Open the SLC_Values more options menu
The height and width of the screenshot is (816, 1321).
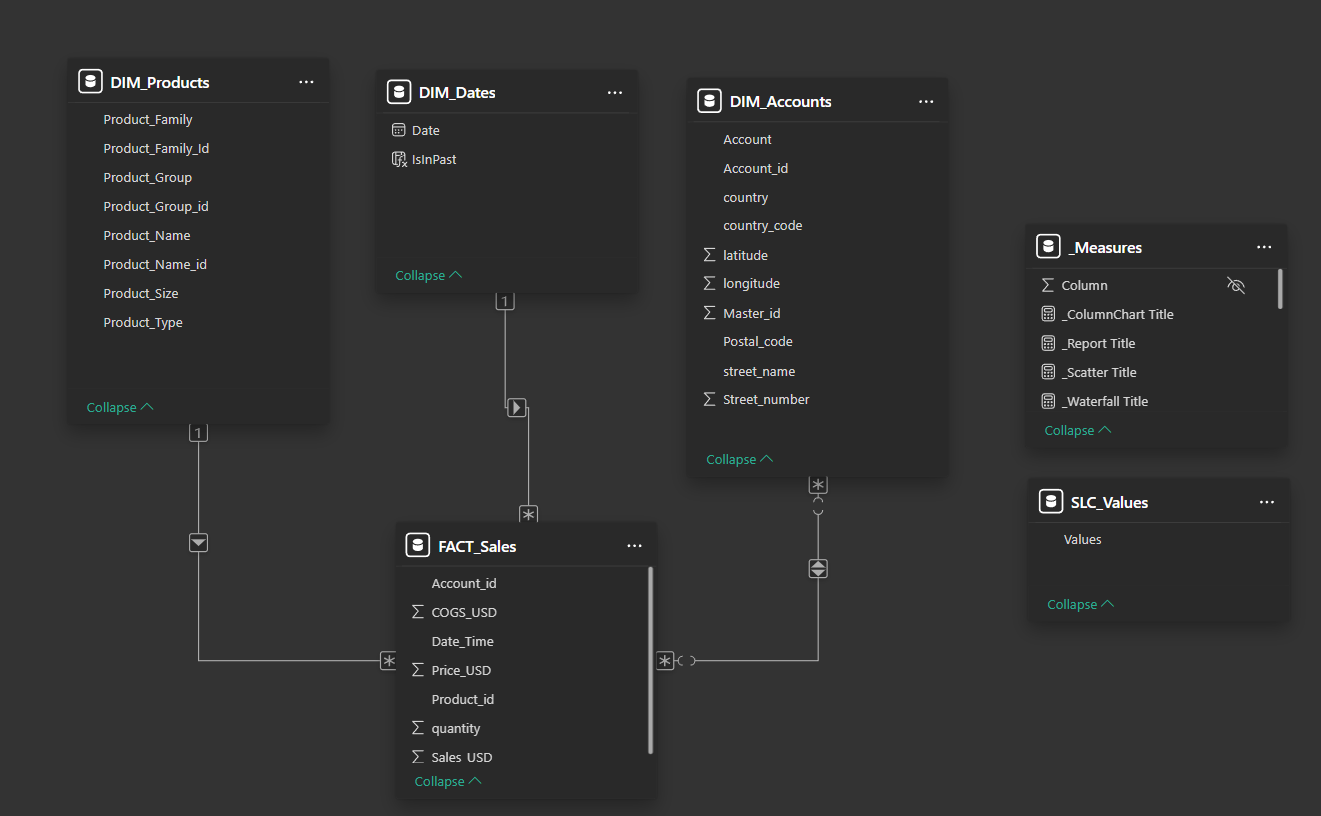point(1267,502)
